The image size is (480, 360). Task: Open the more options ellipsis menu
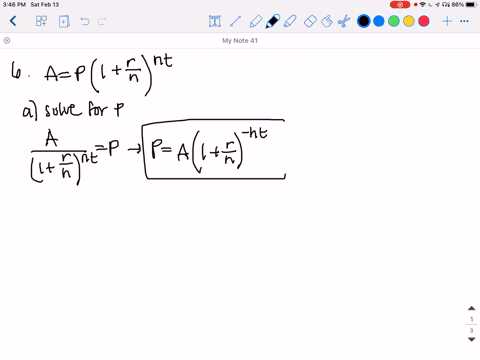[464, 21]
